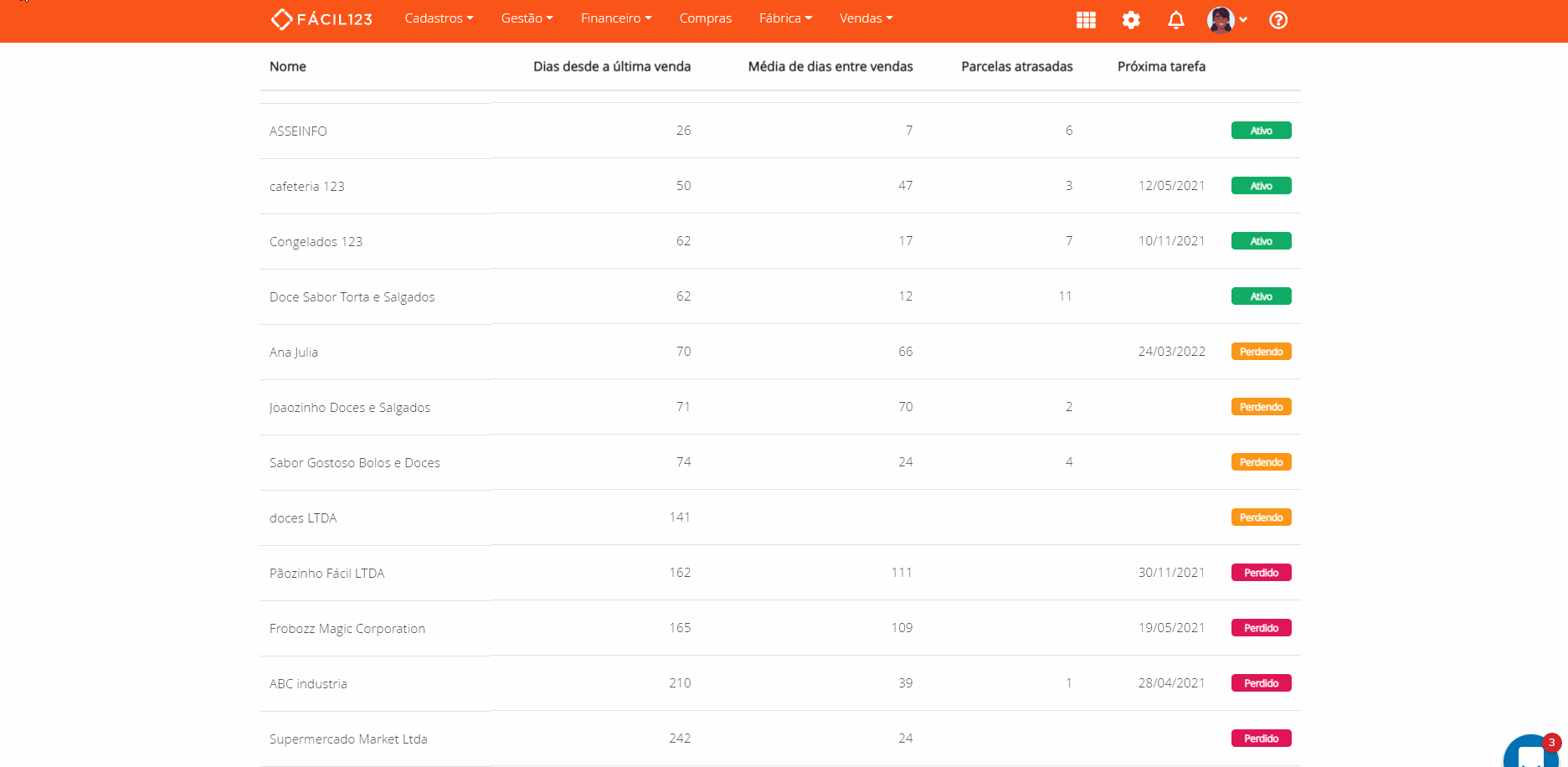Image resolution: width=1568 pixels, height=767 pixels.
Task: Open the Vendas menu
Action: pyautogui.click(x=866, y=18)
